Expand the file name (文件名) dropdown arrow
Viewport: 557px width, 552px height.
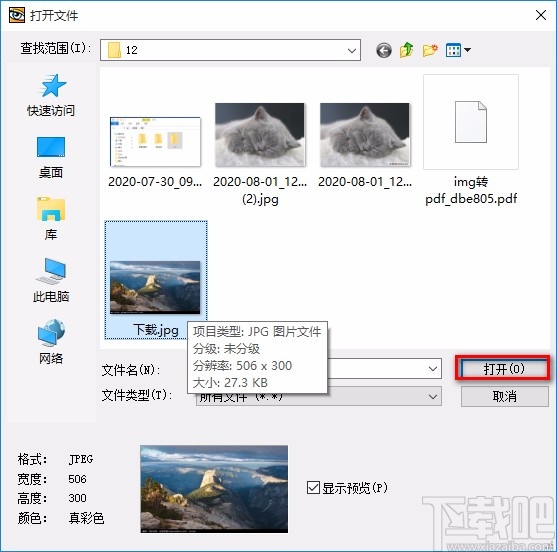point(433,369)
